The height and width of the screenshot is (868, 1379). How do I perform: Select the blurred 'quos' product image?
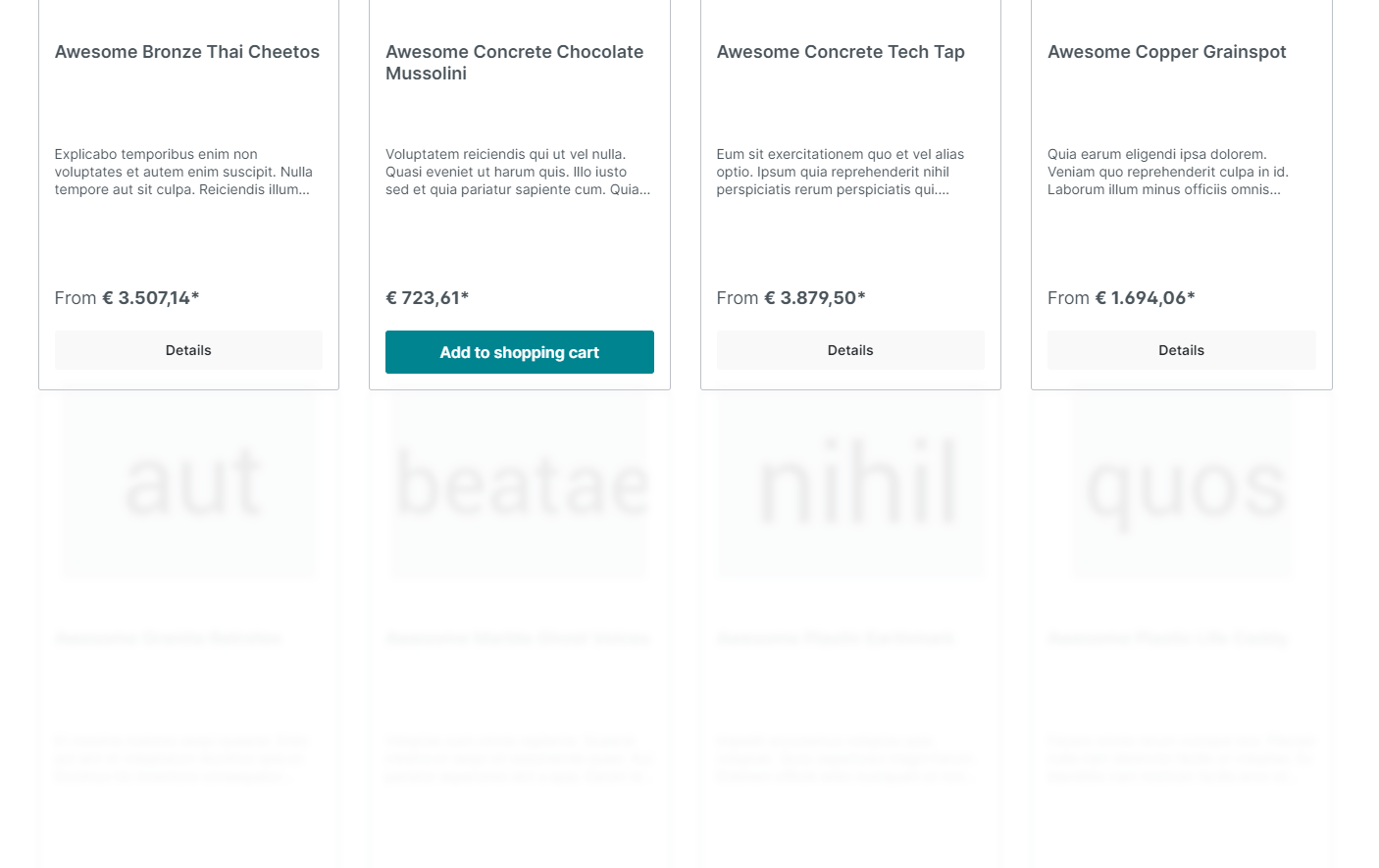1182,483
